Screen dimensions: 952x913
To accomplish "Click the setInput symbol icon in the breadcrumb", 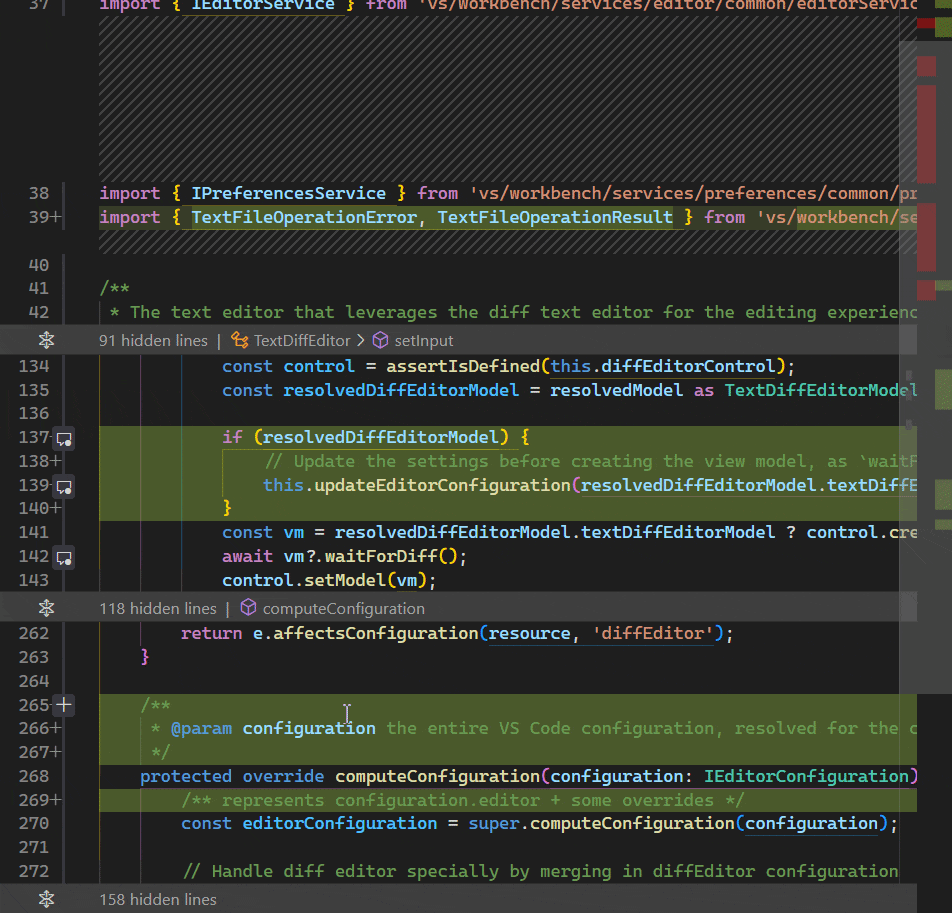I will 380,340.
